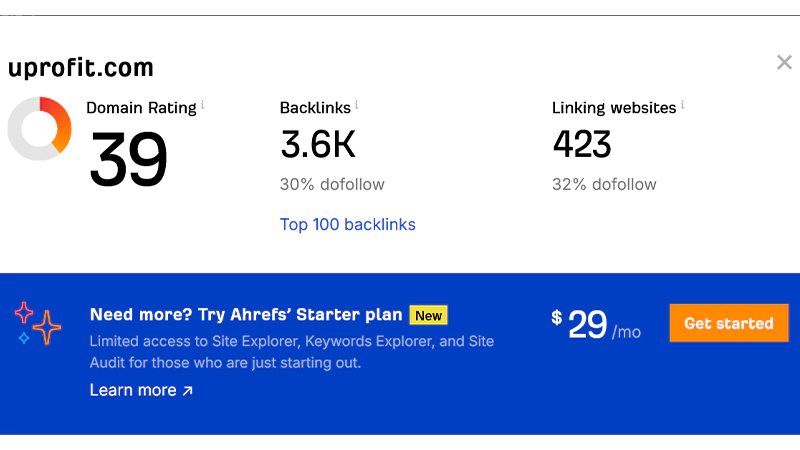Click the Linking websites label
Viewport: 800px width, 450px height.
[x=613, y=108]
